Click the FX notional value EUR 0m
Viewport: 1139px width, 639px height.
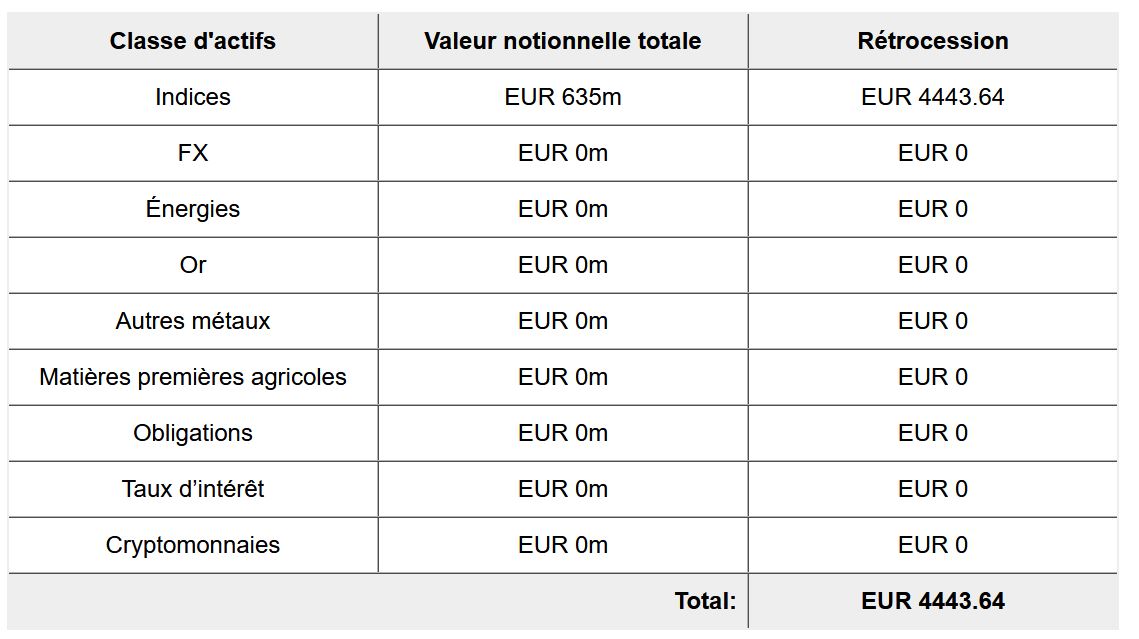pos(562,153)
